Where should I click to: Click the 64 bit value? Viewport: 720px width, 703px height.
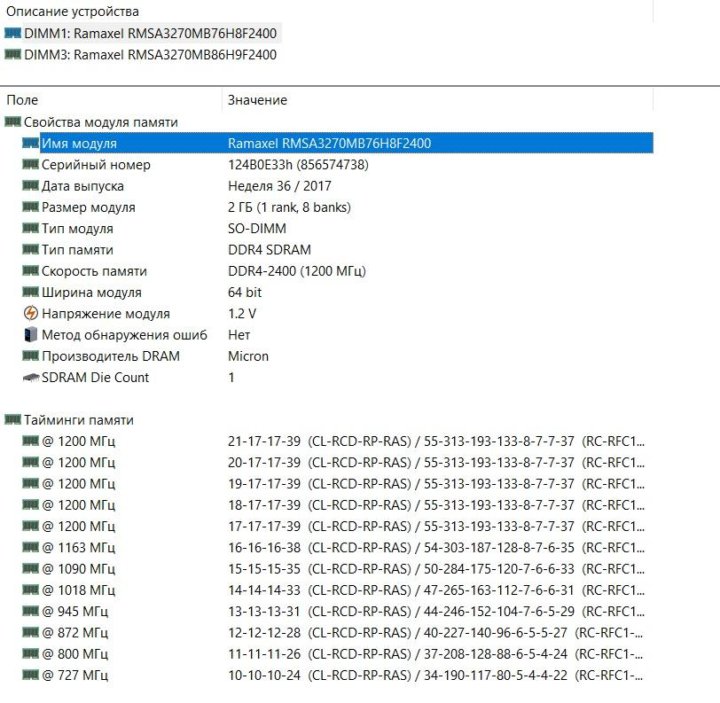245,292
